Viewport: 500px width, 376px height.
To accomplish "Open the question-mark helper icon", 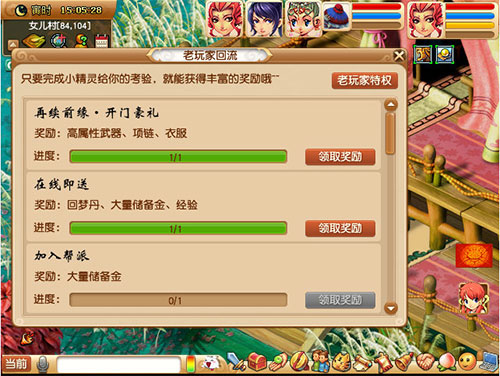I will click(81, 41).
